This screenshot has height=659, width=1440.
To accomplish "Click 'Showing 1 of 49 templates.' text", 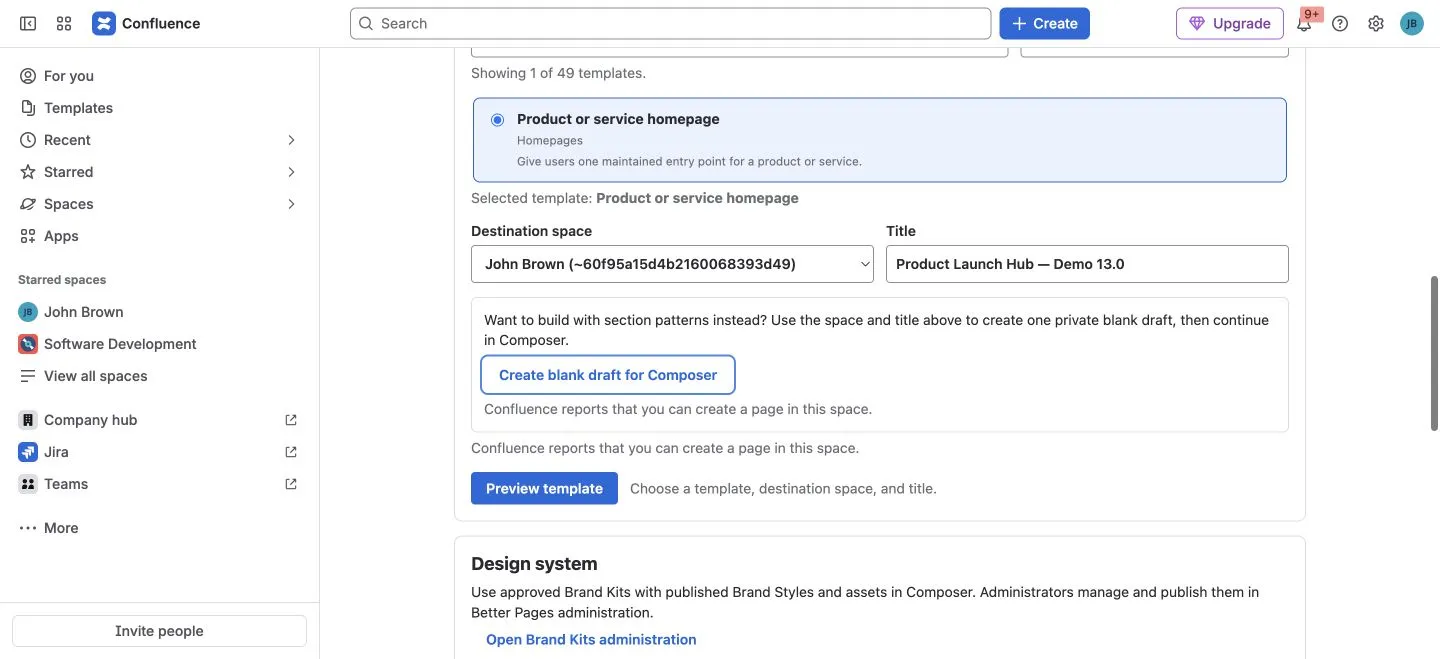I will click(x=558, y=73).
